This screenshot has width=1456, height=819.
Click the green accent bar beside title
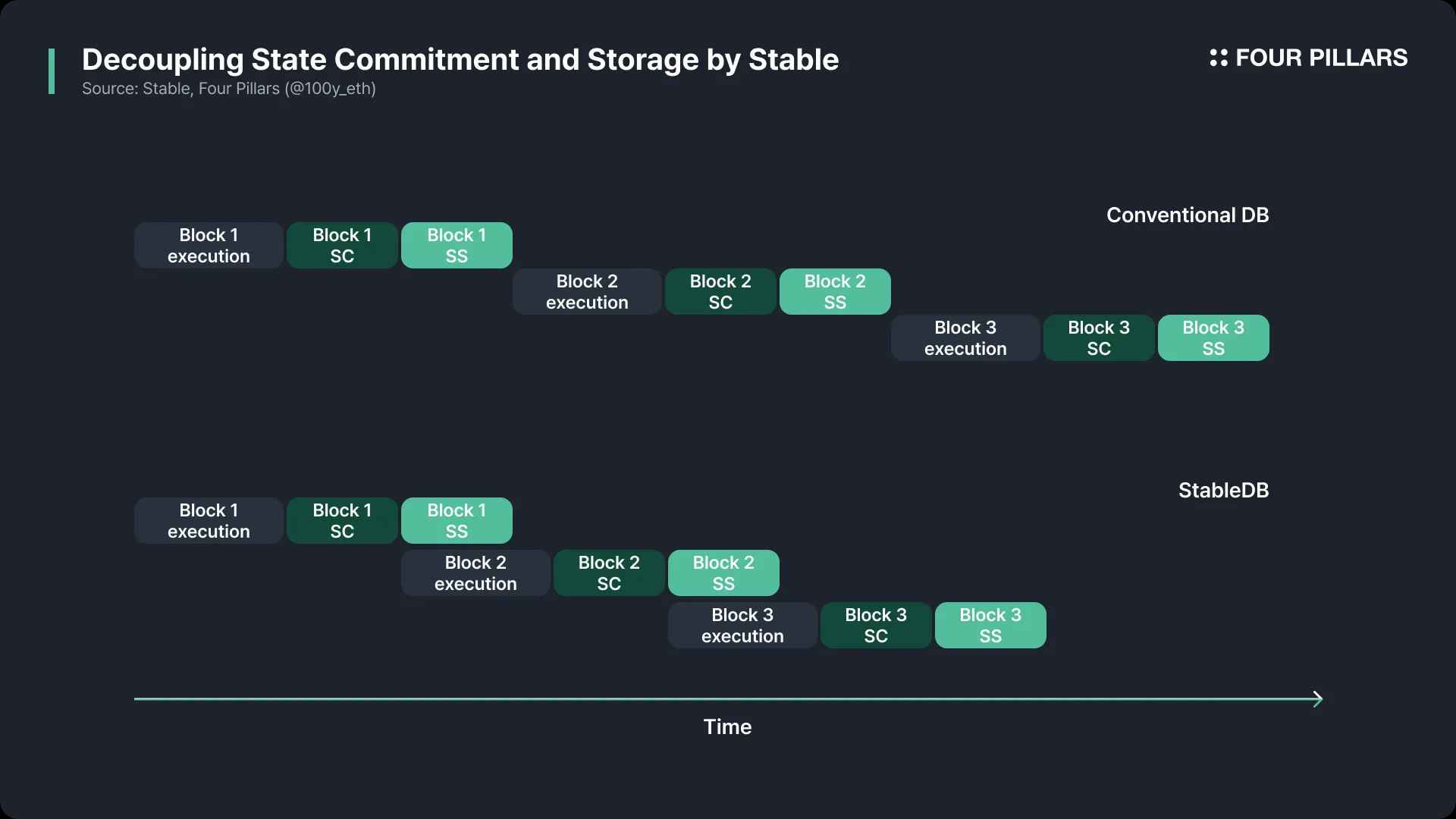pos(52,71)
